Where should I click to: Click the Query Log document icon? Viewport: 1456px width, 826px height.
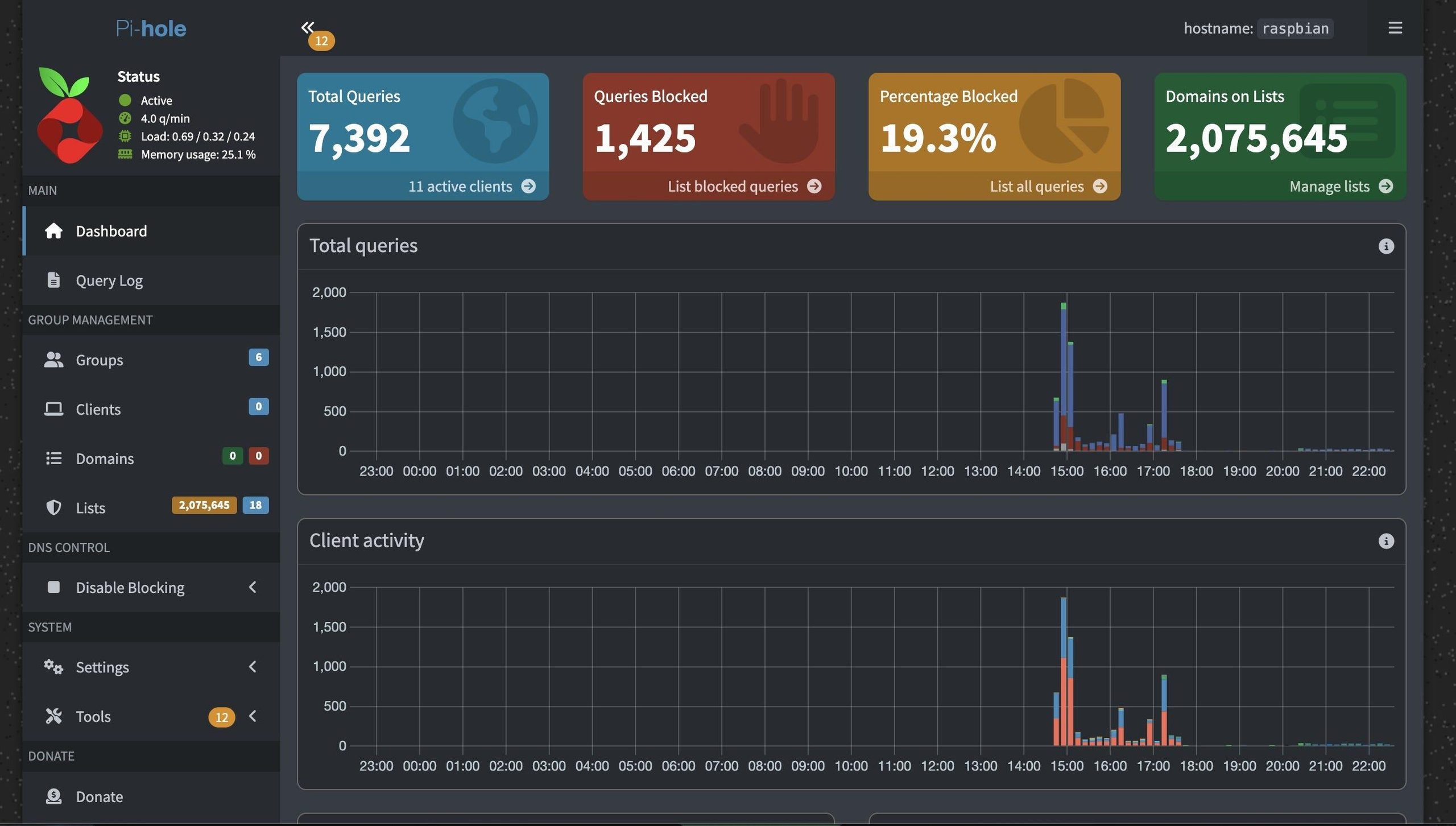(53, 280)
